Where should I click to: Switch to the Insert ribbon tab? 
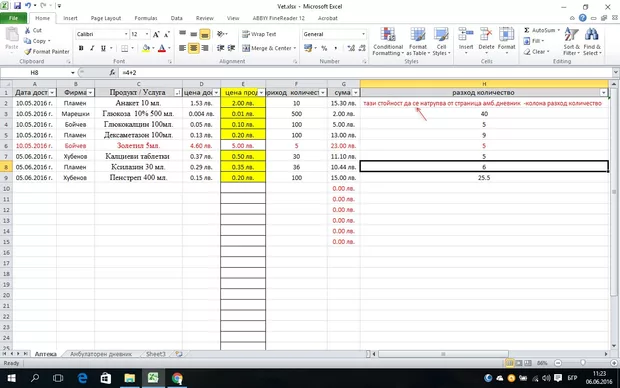point(70,18)
